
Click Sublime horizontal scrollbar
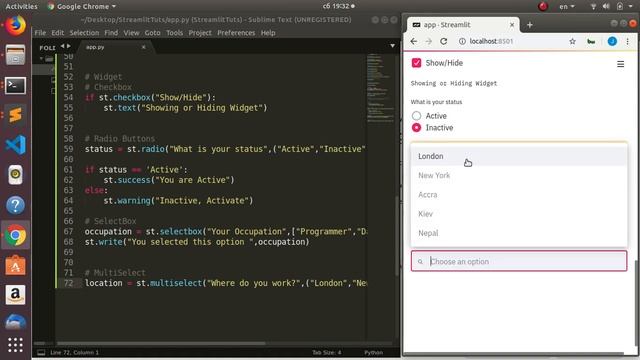tap(161, 343)
